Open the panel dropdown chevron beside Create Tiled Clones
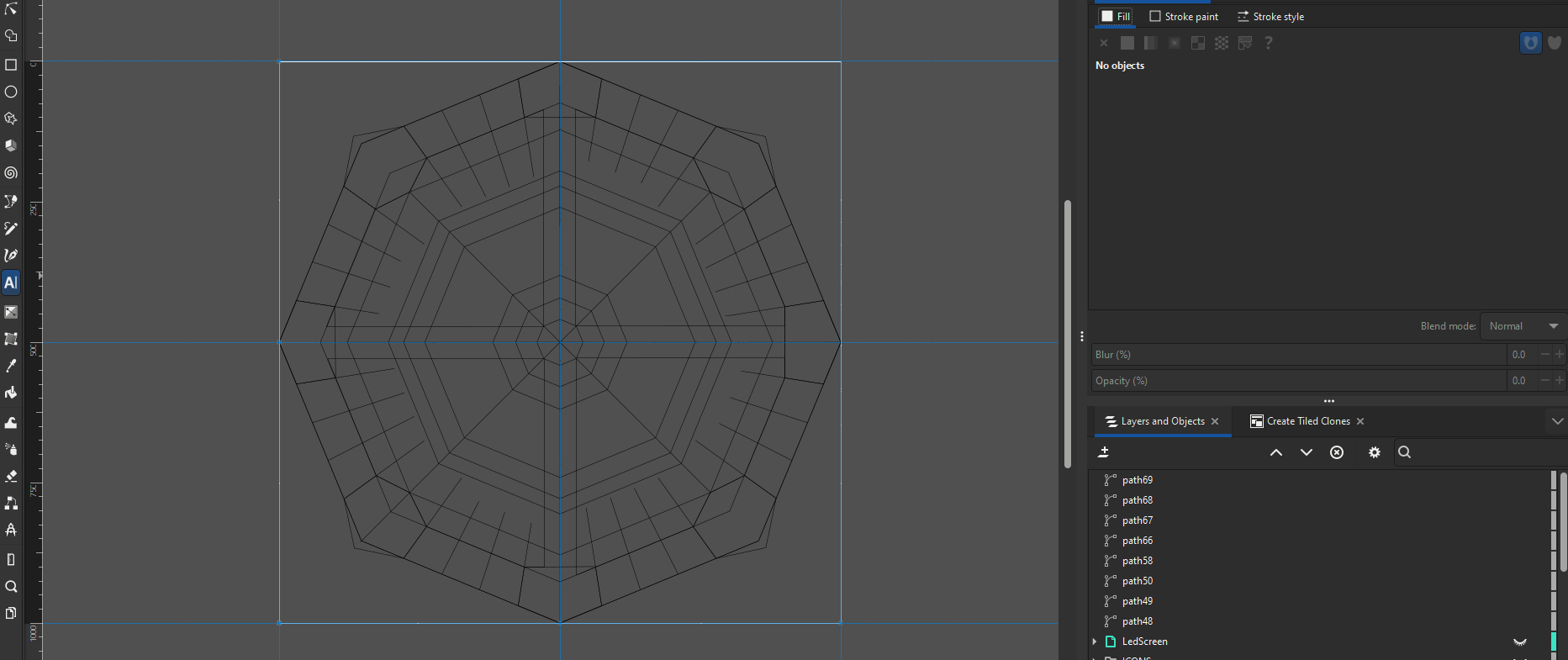 click(x=1557, y=421)
